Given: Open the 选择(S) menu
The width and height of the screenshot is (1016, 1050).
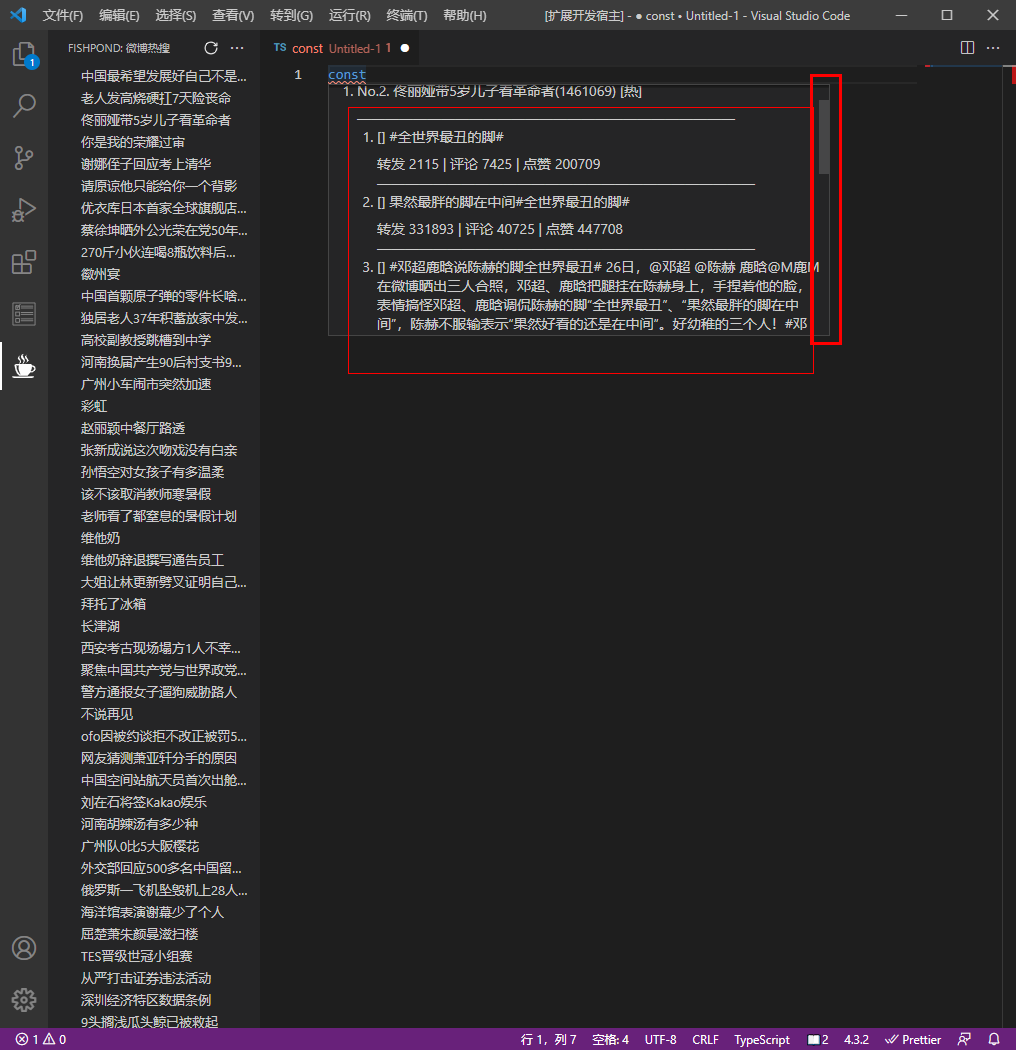Looking at the screenshot, I should (x=175, y=15).
